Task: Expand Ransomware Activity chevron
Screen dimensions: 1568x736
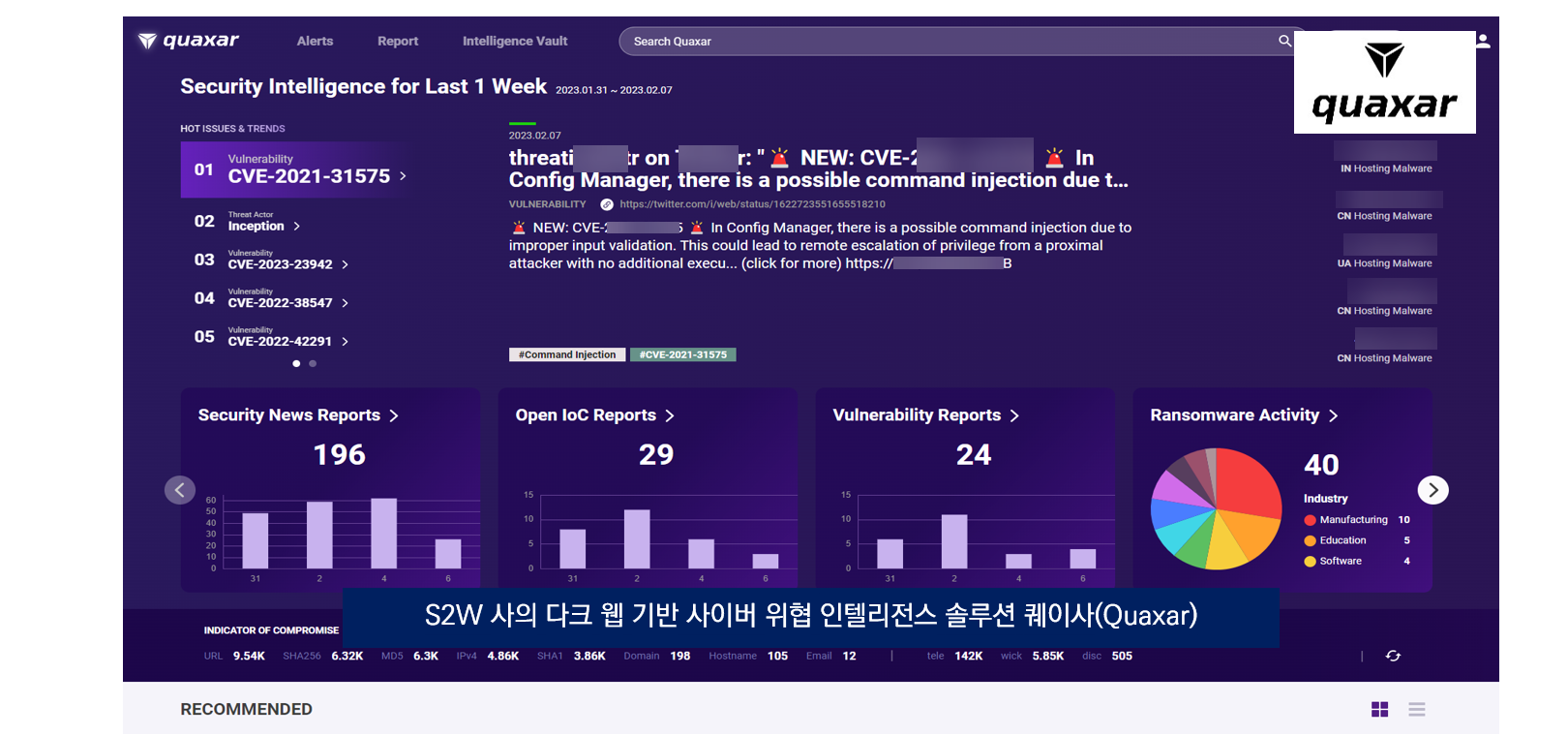Action: tap(1333, 415)
